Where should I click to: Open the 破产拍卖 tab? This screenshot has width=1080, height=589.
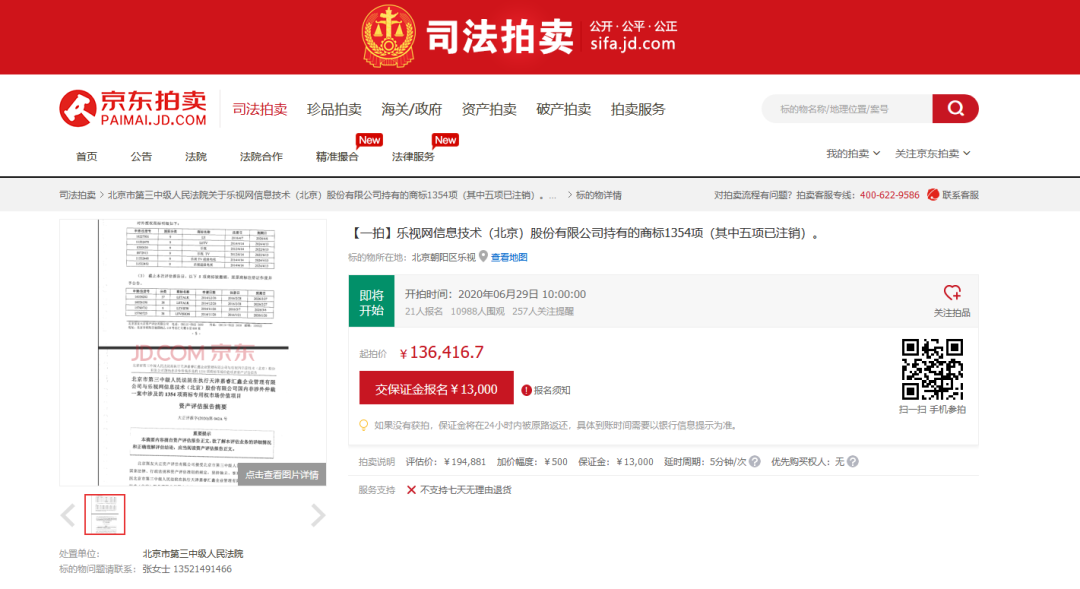[563, 109]
